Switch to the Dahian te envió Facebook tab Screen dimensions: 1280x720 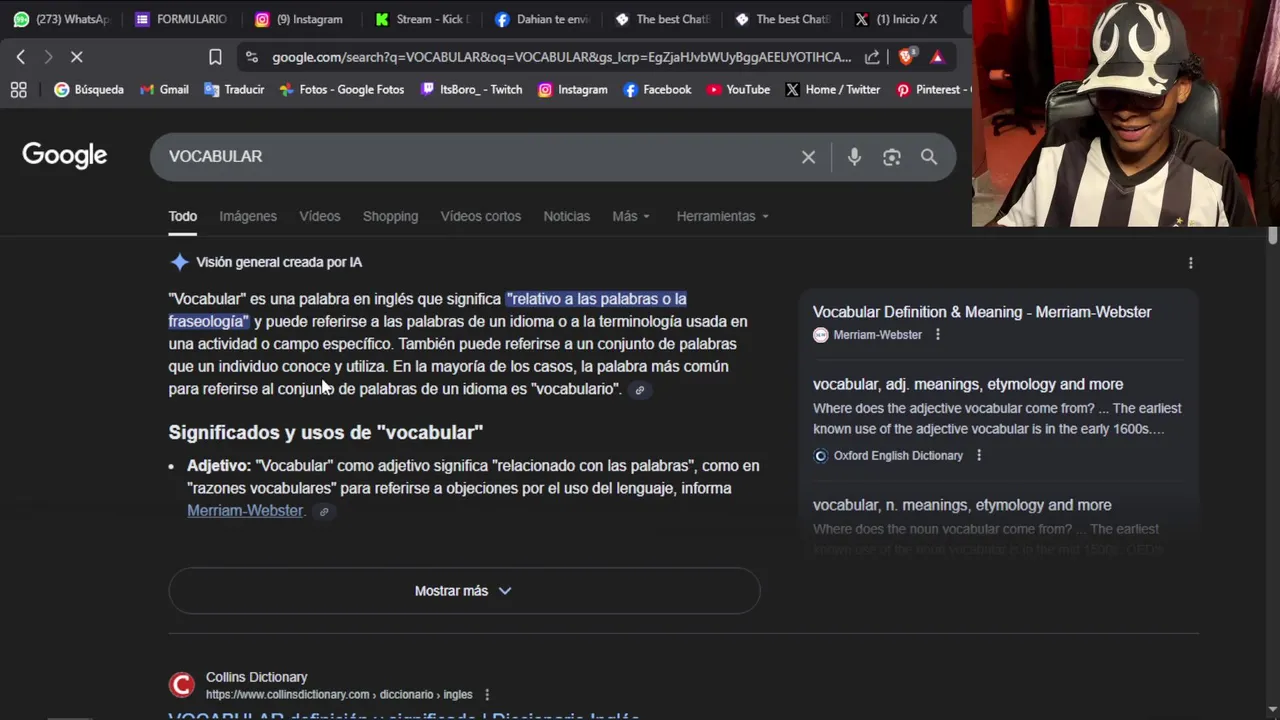(x=542, y=19)
